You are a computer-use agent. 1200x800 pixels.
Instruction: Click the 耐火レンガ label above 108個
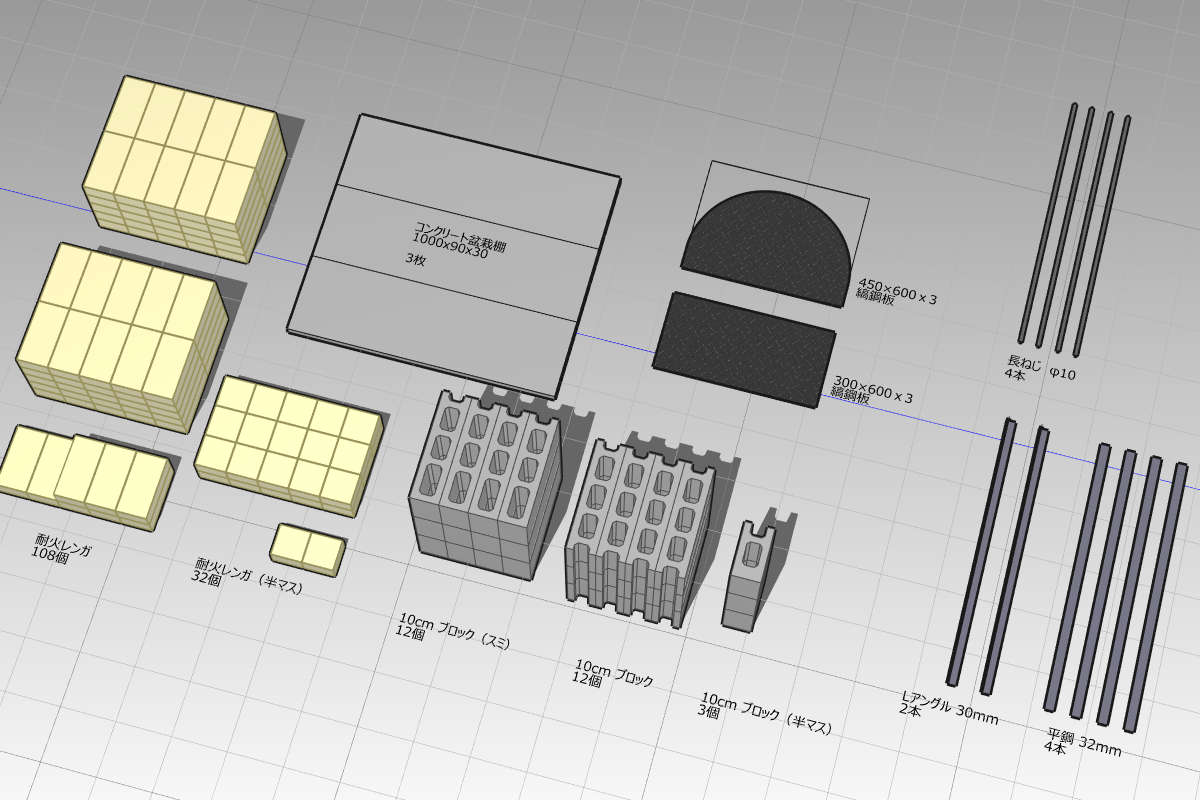pos(63,546)
